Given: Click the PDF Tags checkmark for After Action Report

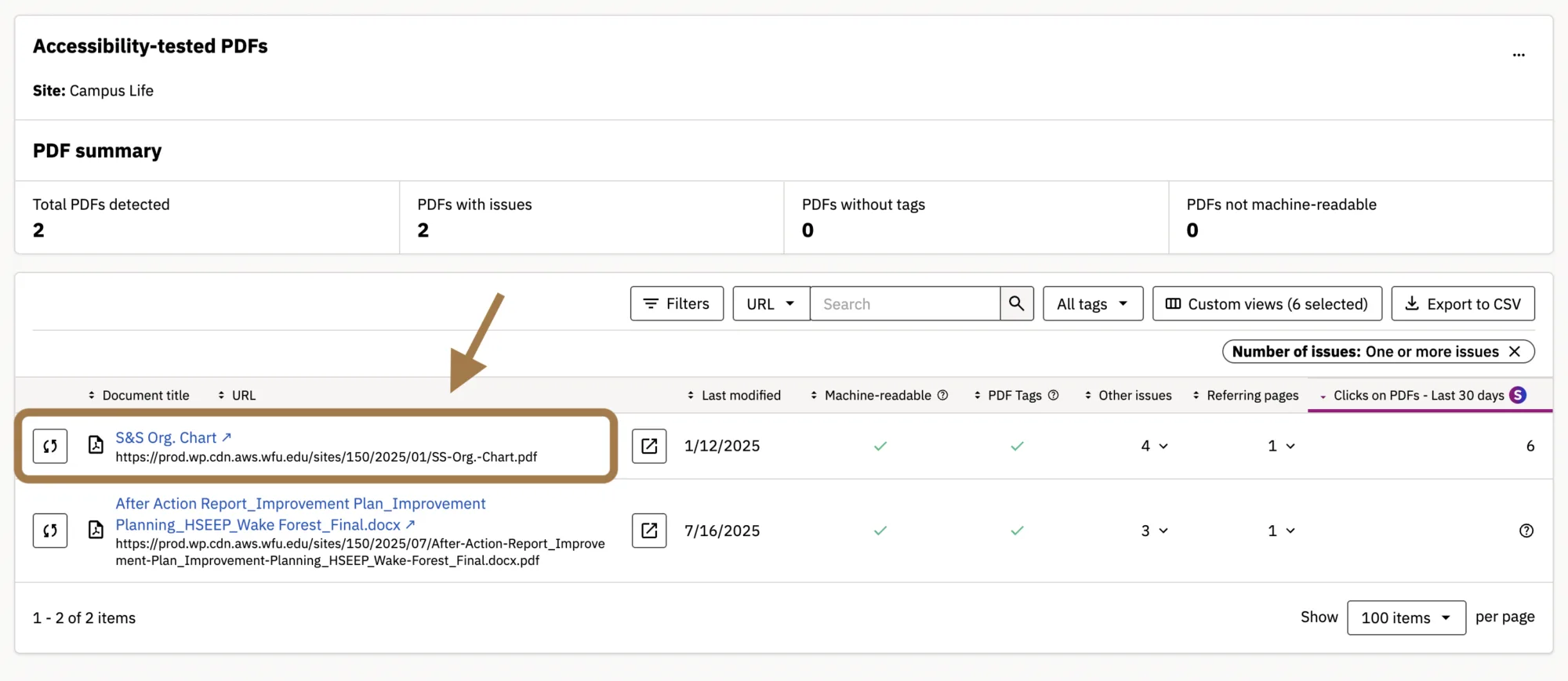Looking at the screenshot, I should 1017,531.
